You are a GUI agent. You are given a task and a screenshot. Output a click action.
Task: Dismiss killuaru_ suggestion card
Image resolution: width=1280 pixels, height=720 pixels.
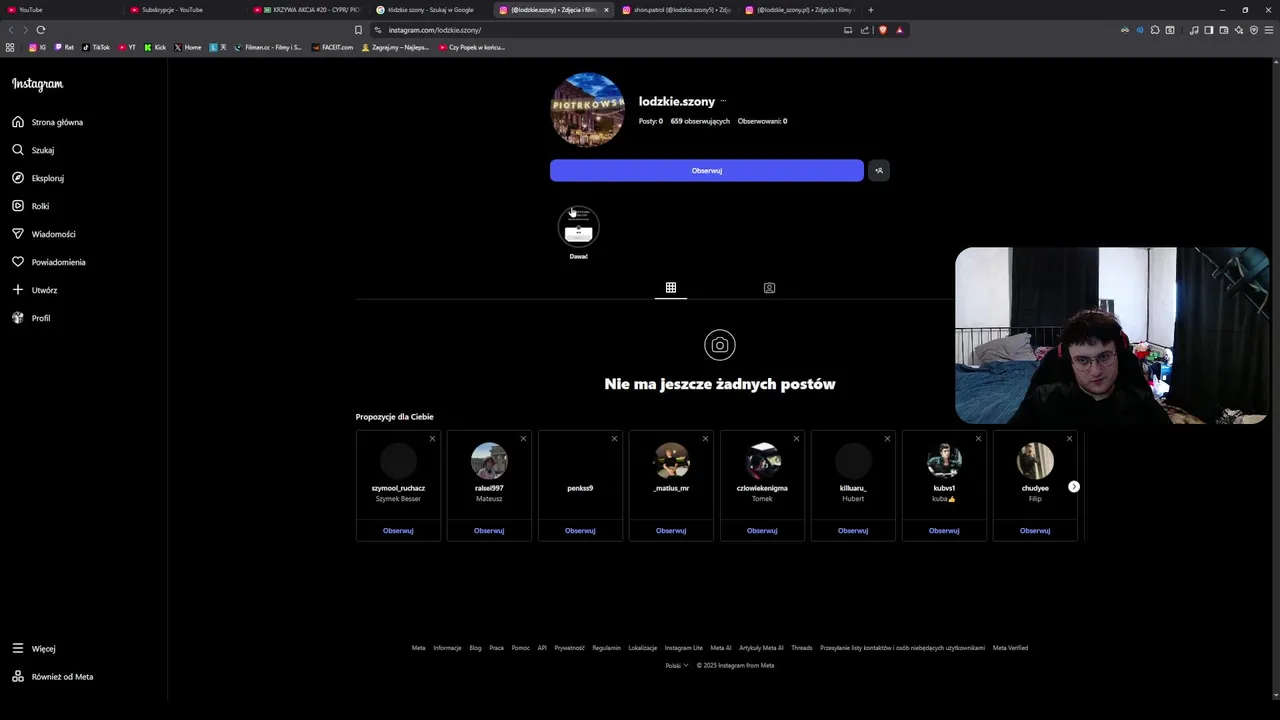[887, 438]
